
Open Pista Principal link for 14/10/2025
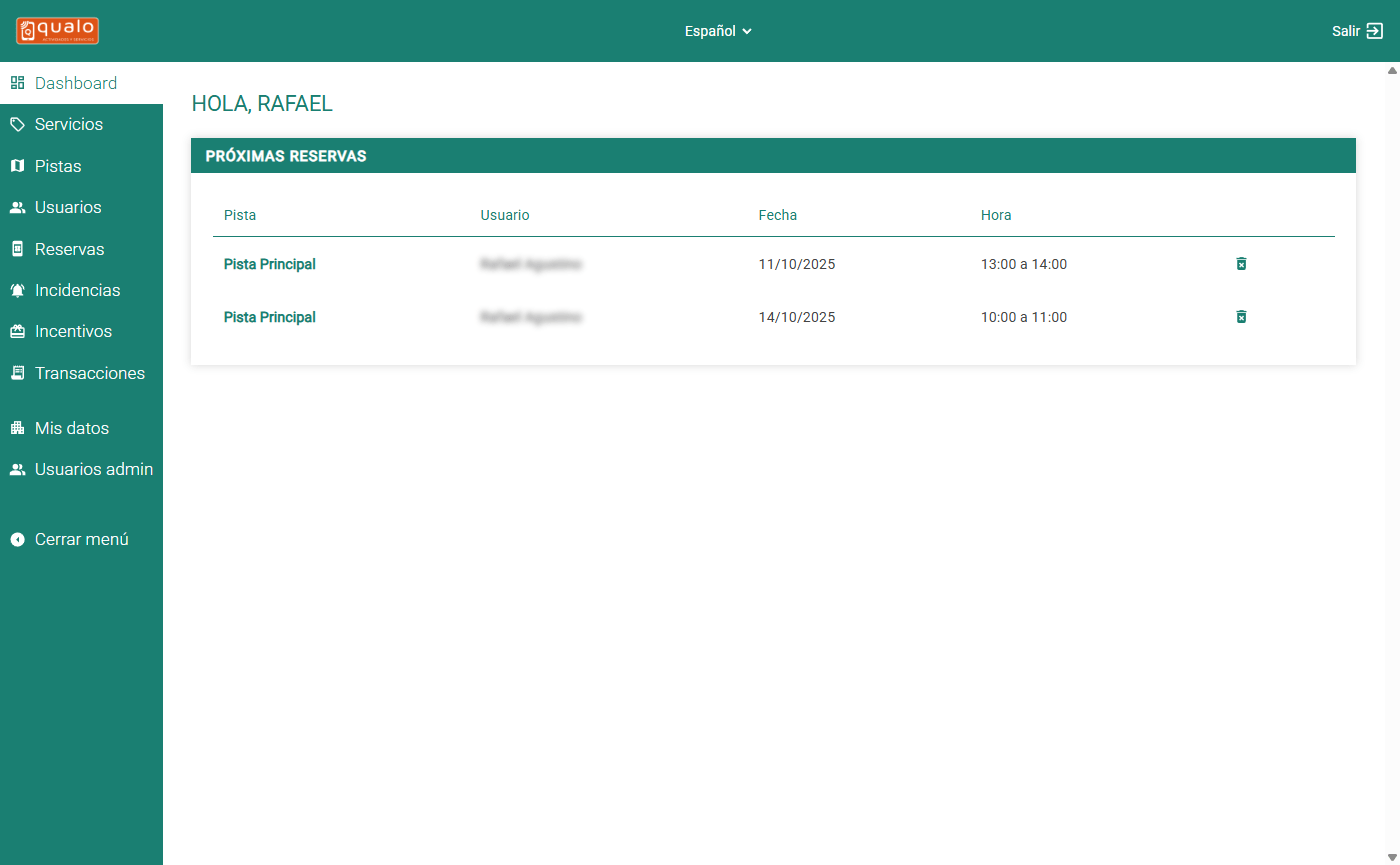(270, 317)
